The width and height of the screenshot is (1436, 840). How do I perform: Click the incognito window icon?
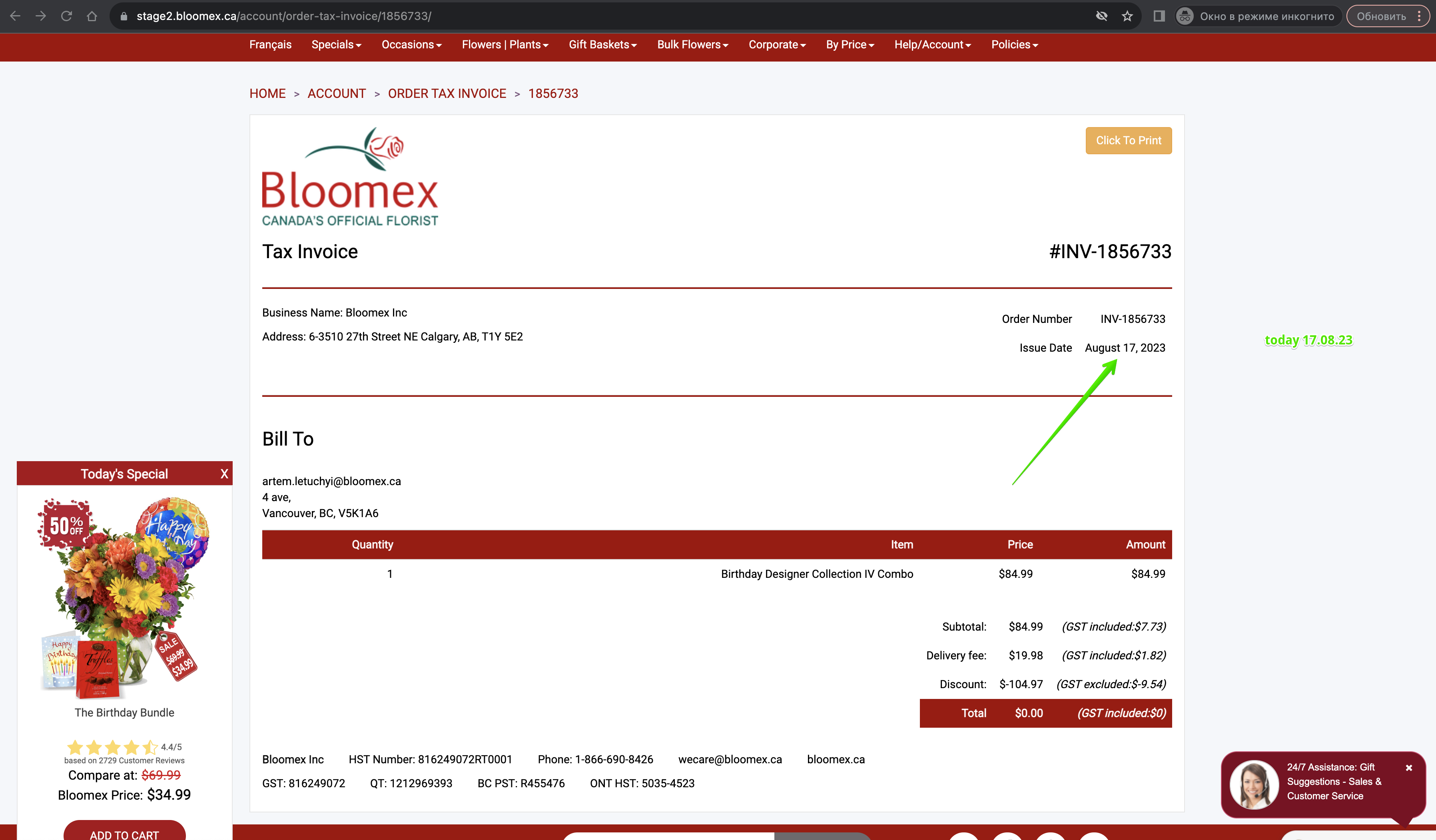point(1185,16)
